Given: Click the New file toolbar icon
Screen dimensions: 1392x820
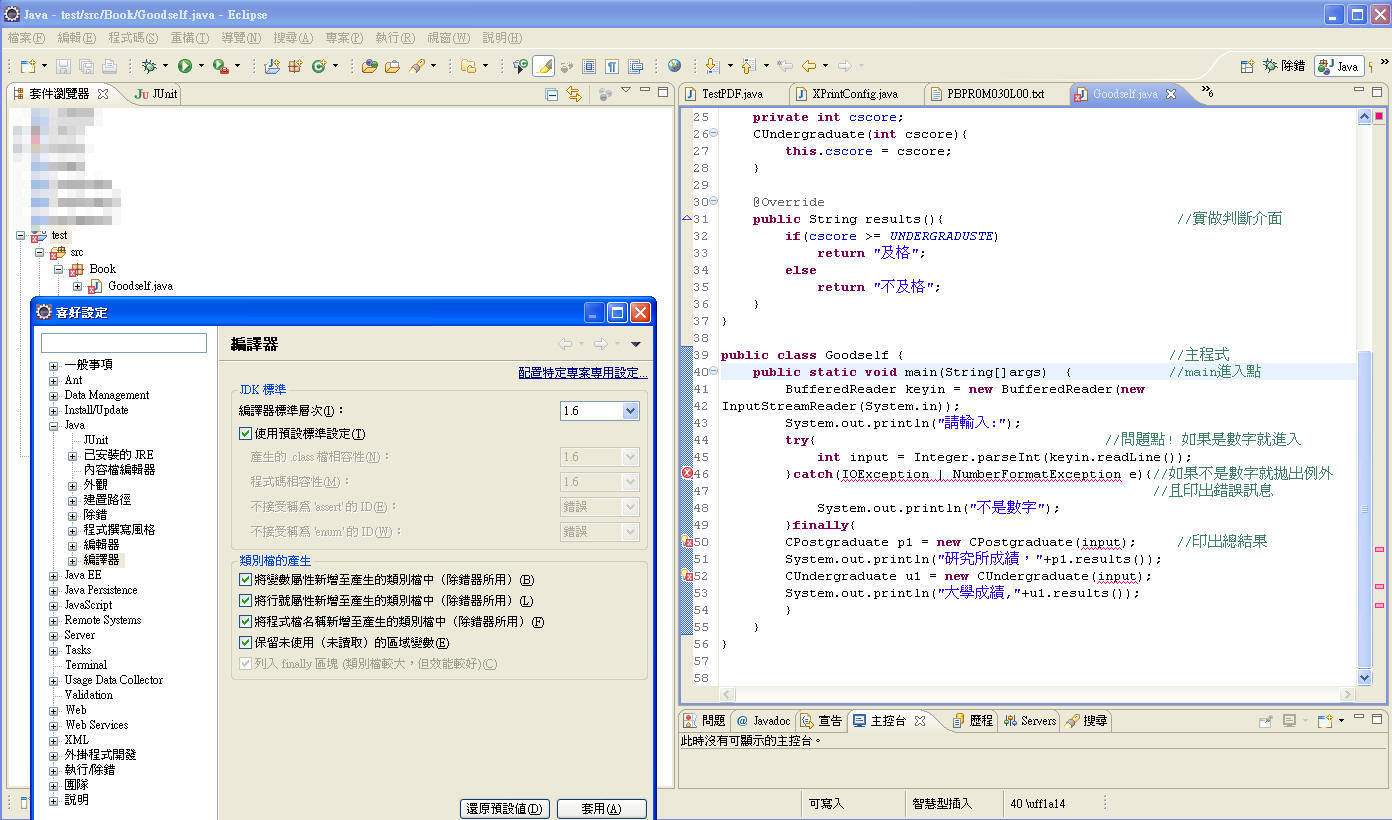Looking at the screenshot, I should coord(27,66).
